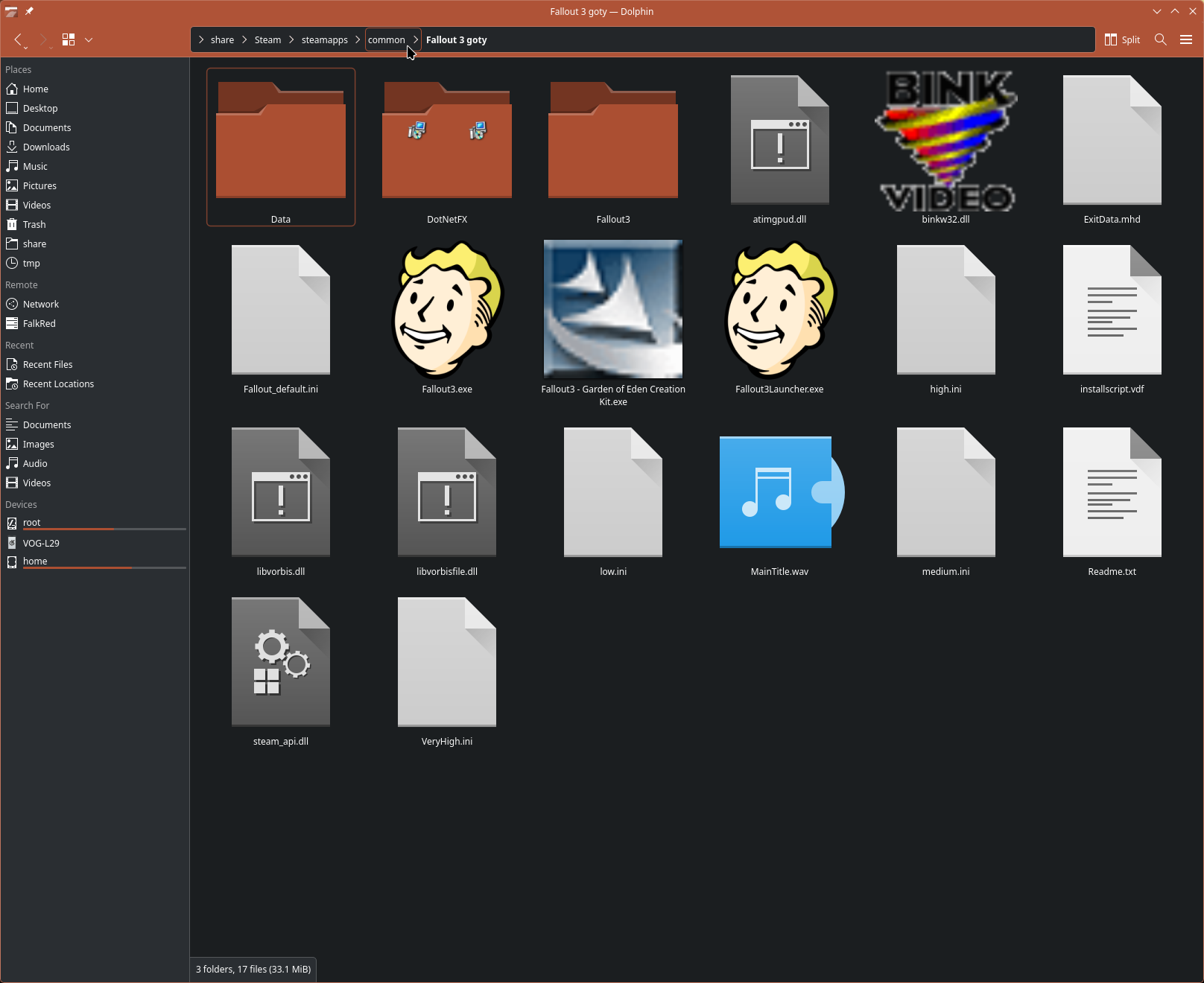Open the Dolphin window menu icon
This screenshot has width=1204, height=983.
pos(11,11)
